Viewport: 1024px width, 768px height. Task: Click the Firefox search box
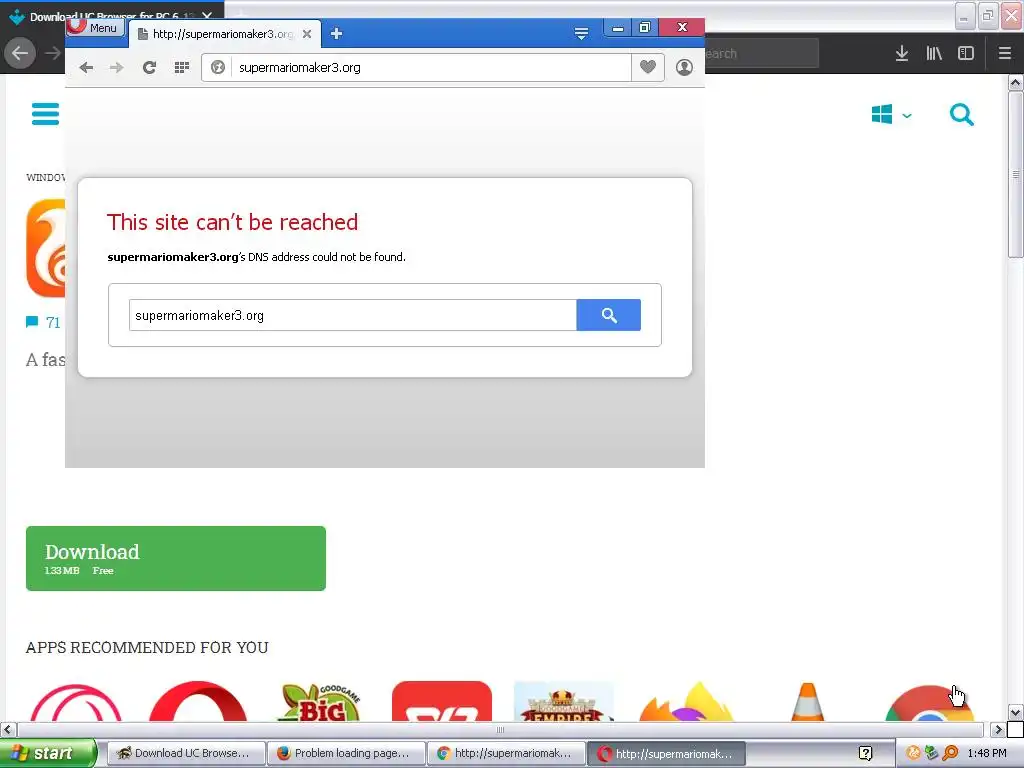(x=761, y=54)
